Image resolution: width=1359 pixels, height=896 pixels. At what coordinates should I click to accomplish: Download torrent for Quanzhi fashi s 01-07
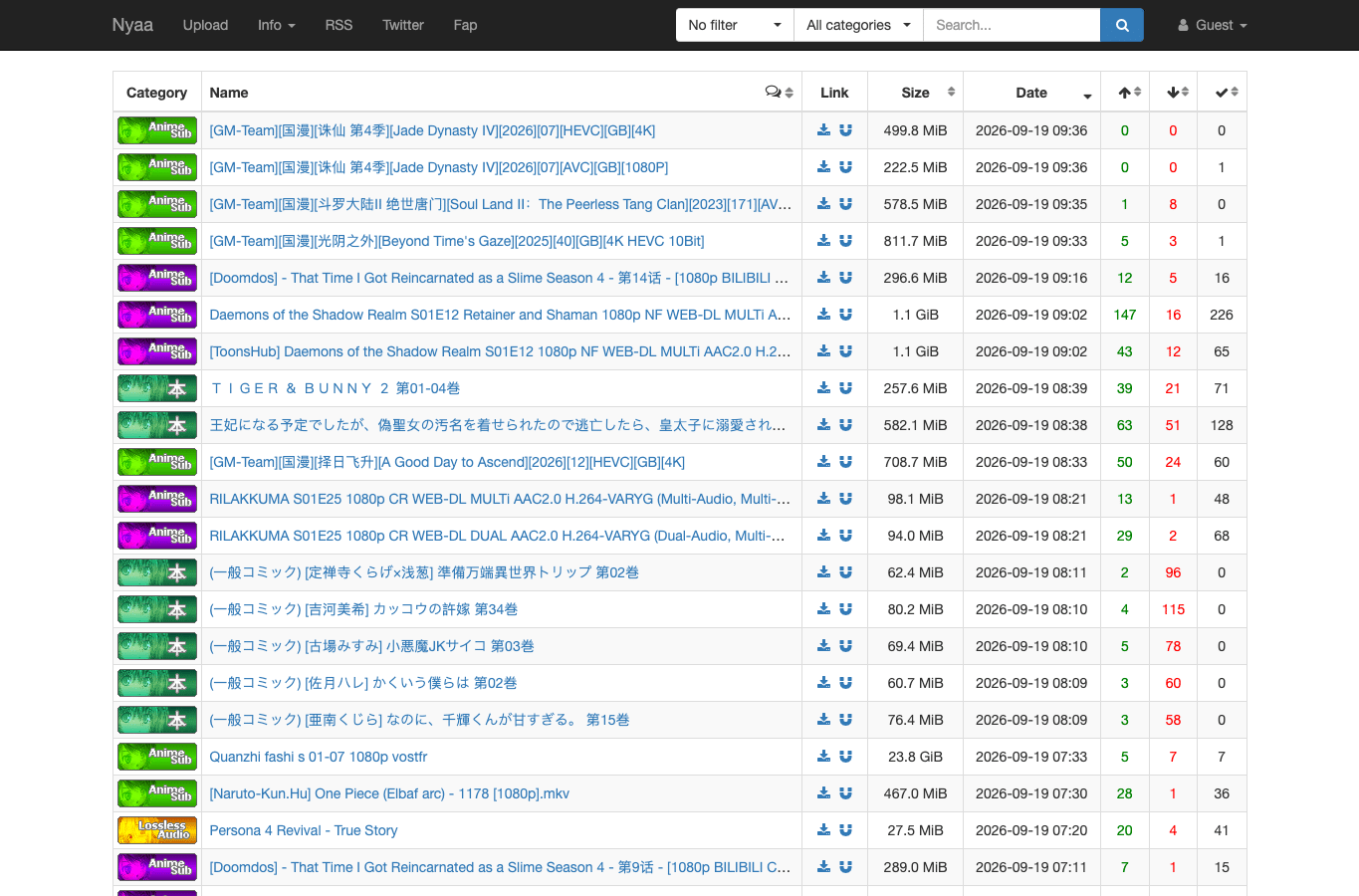pyautogui.click(x=823, y=756)
